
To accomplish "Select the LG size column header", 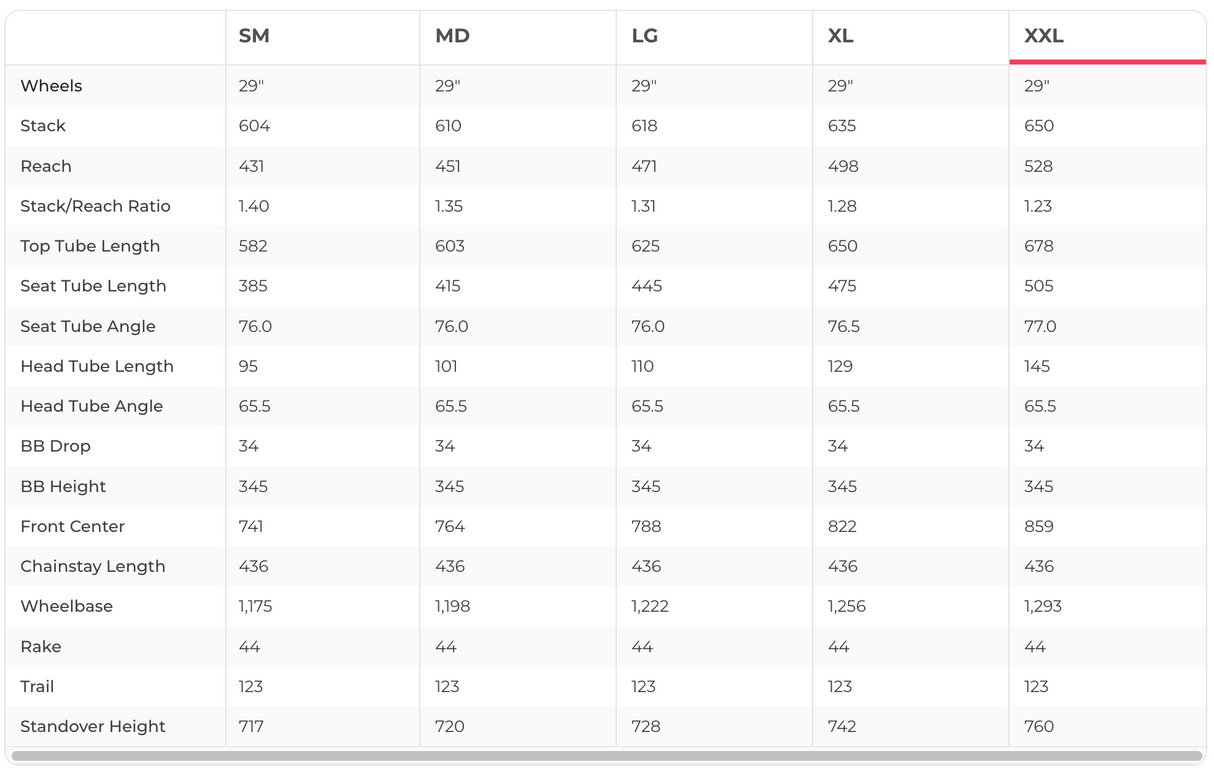I will [645, 37].
